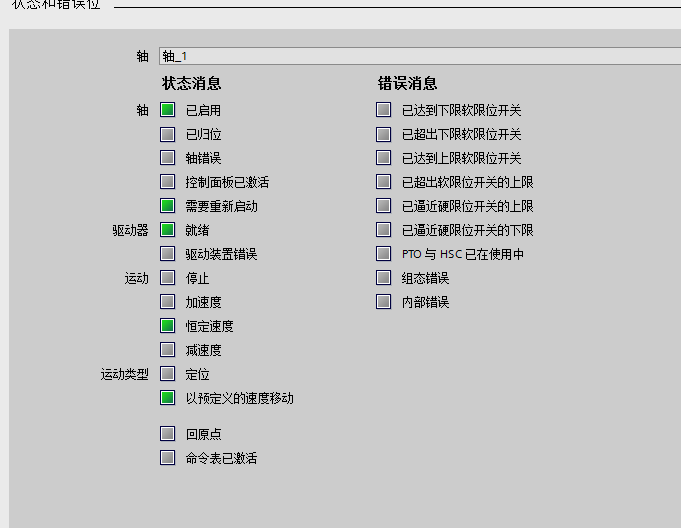Click the green 需要重新启动 indicator

point(168,206)
